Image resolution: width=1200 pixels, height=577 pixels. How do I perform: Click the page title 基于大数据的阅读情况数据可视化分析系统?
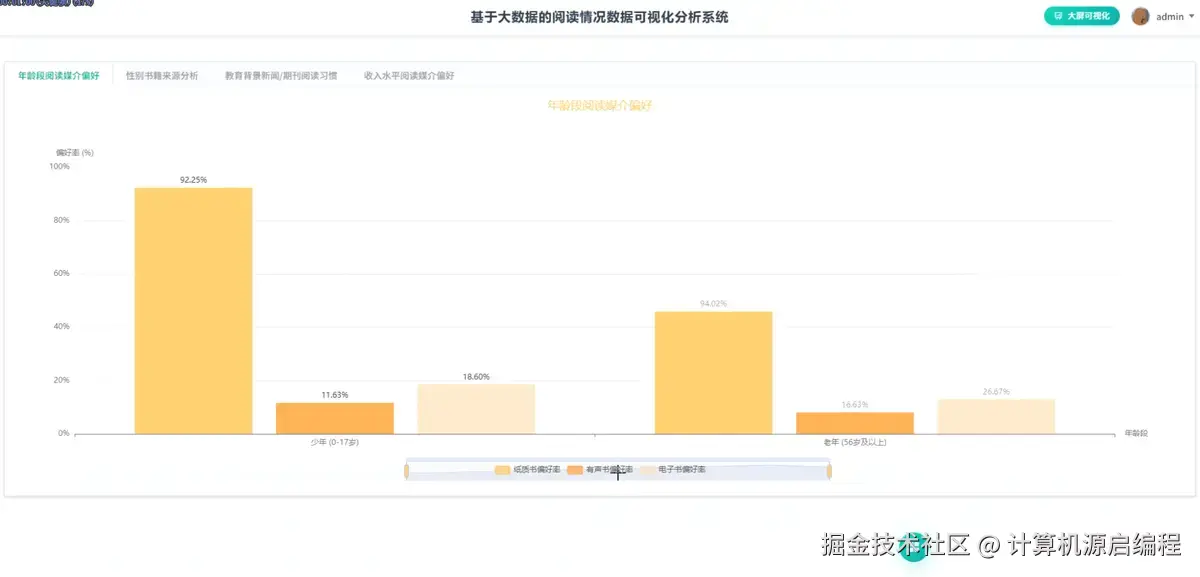(x=600, y=17)
